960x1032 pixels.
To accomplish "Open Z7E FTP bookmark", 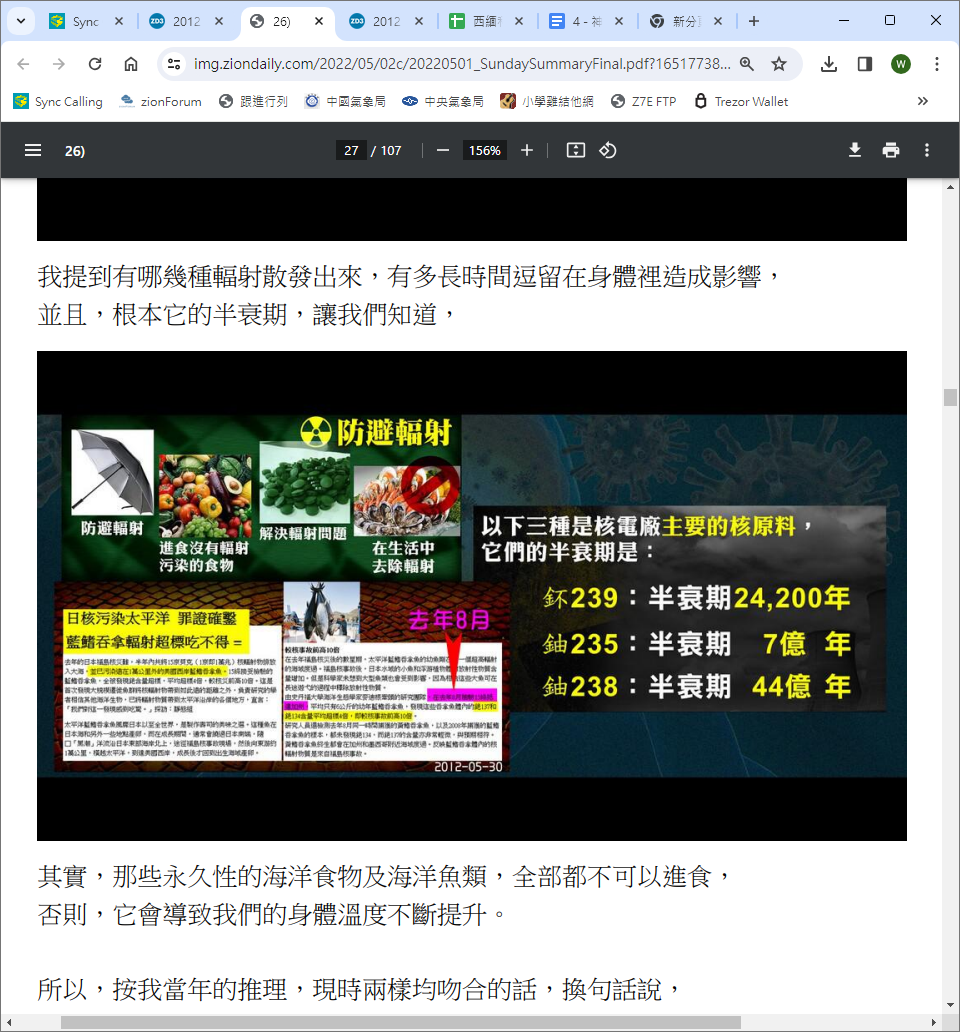I will (x=644, y=101).
